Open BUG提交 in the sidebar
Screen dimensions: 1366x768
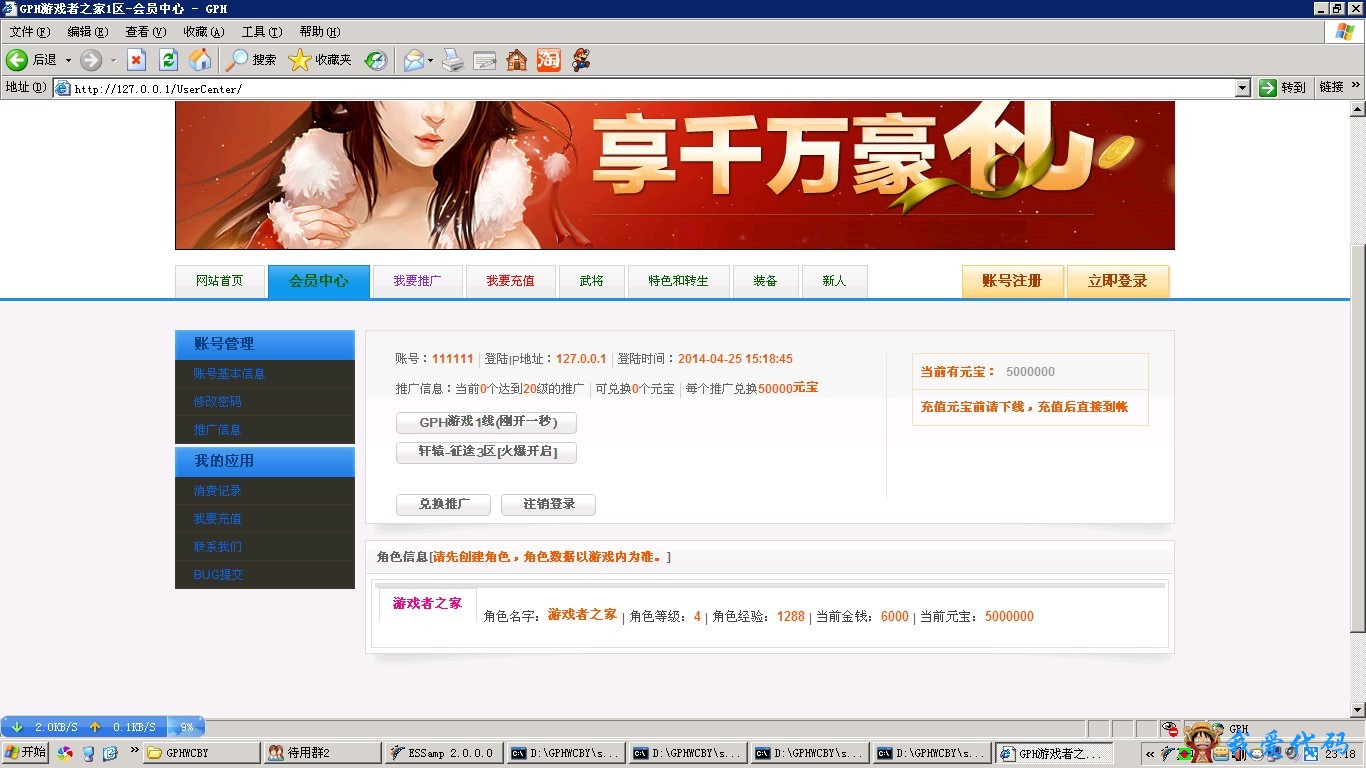[219, 575]
